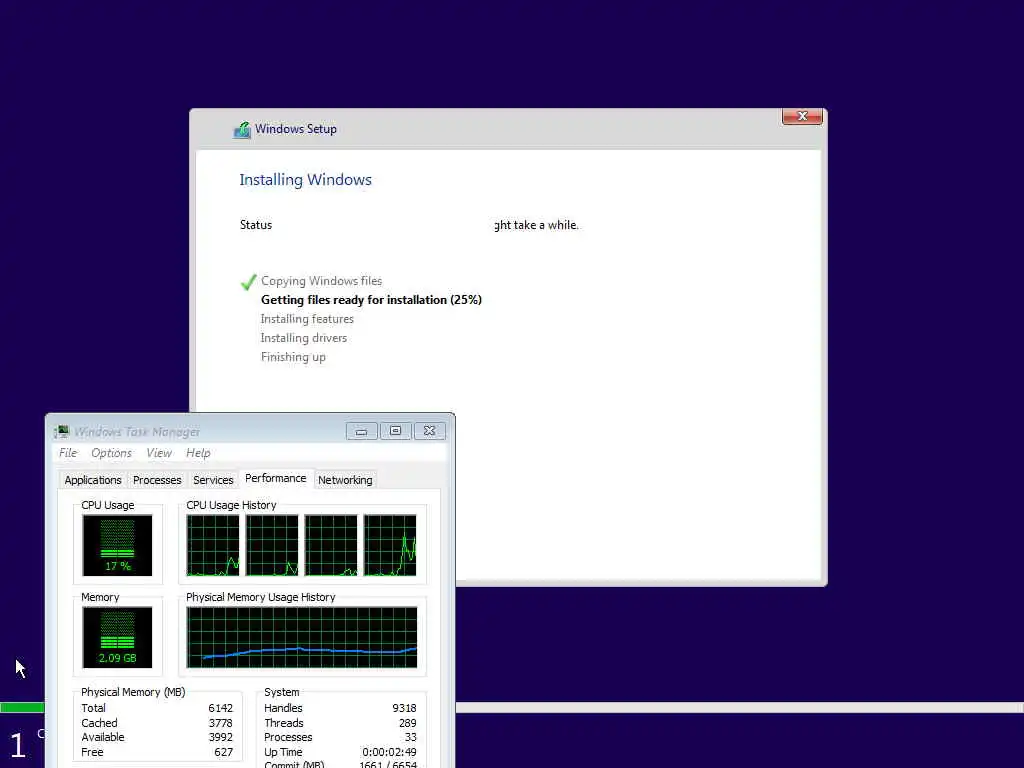This screenshot has width=1024, height=768.
Task: Switch to the Services tab
Action: pos(213,480)
